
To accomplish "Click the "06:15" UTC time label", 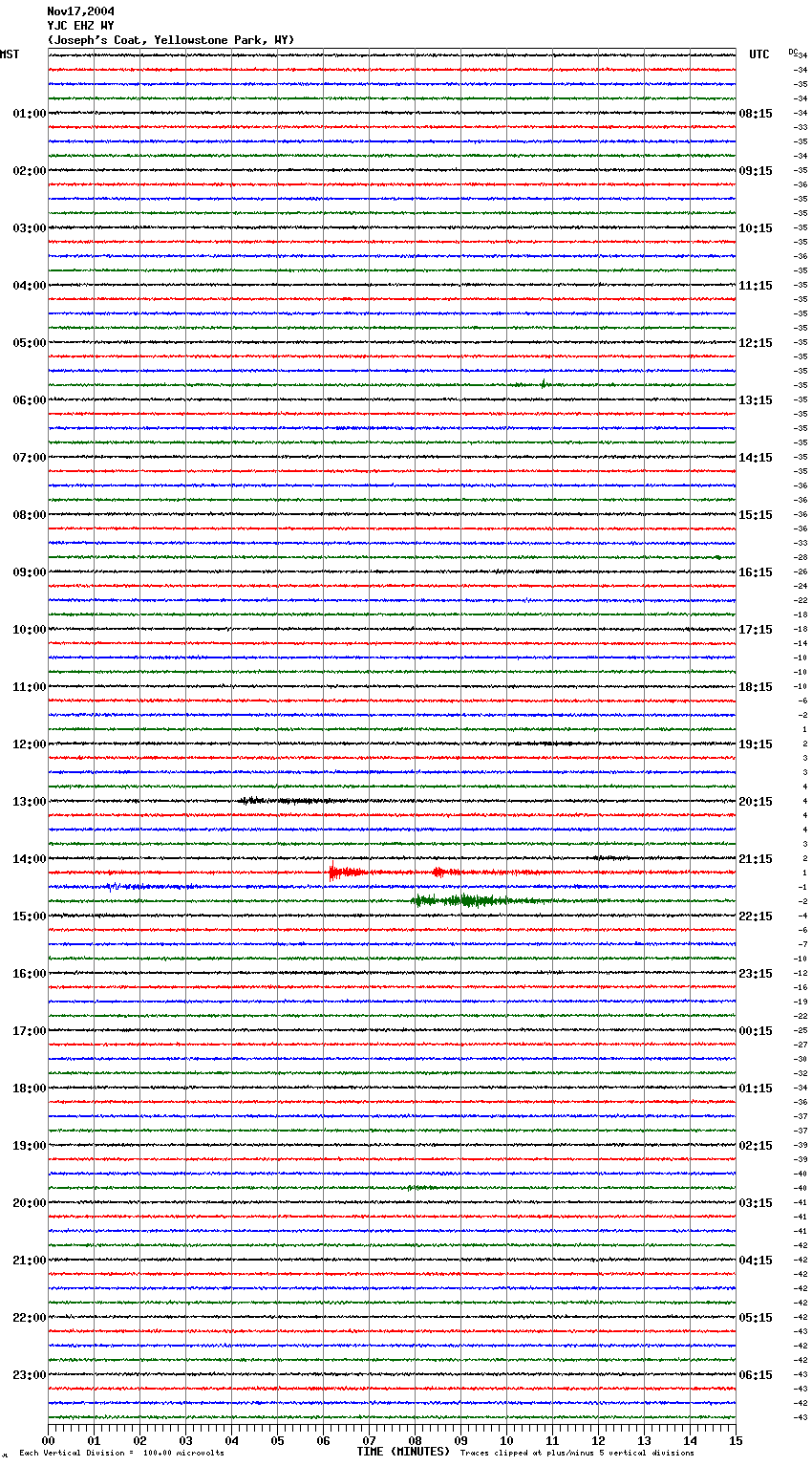I will click(x=756, y=1375).
